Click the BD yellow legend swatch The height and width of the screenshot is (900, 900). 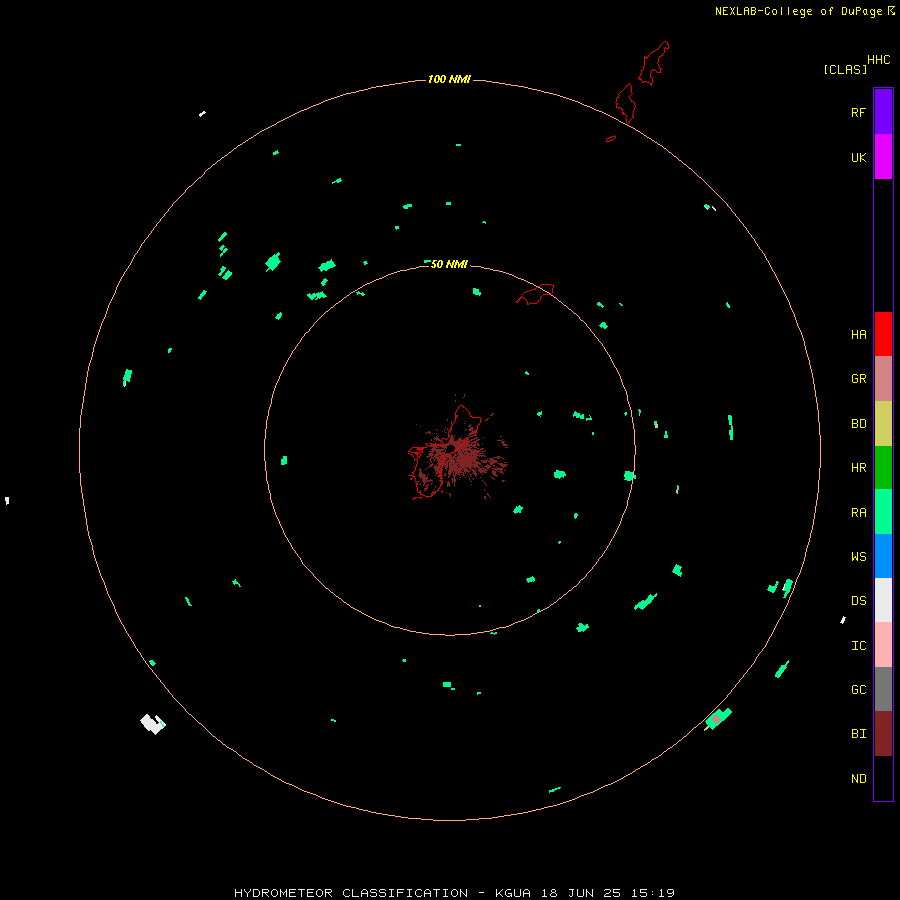tap(883, 424)
